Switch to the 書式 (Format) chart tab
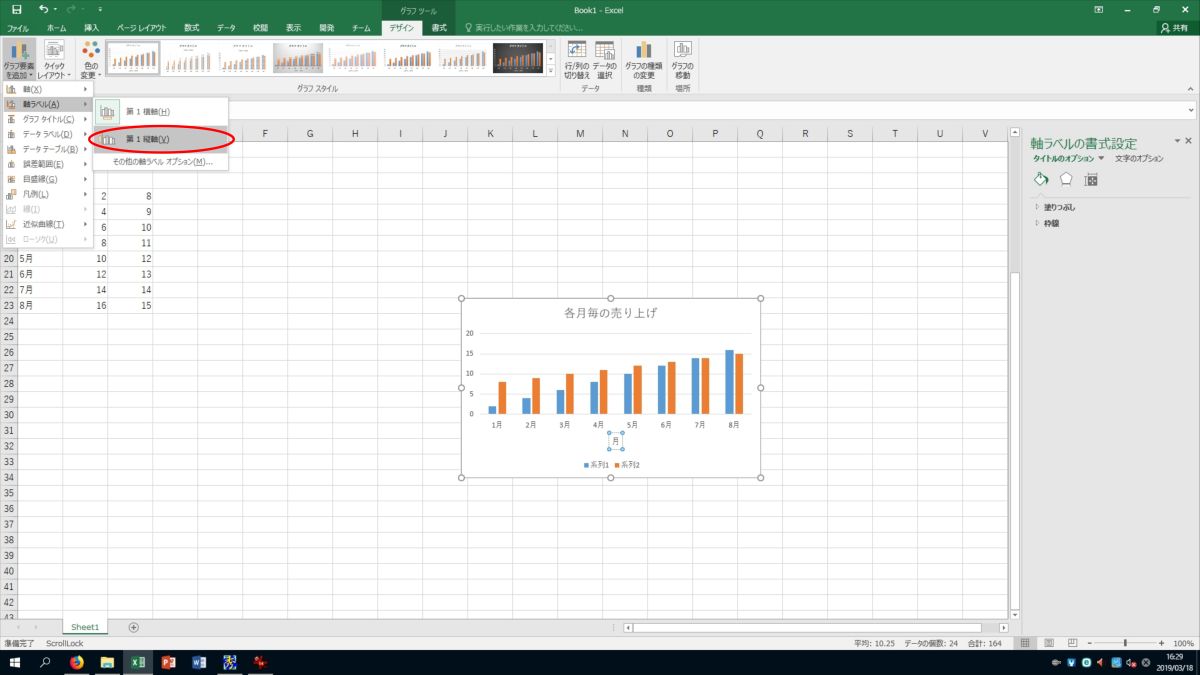The height and width of the screenshot is (675, 1200). coord(439,28)
